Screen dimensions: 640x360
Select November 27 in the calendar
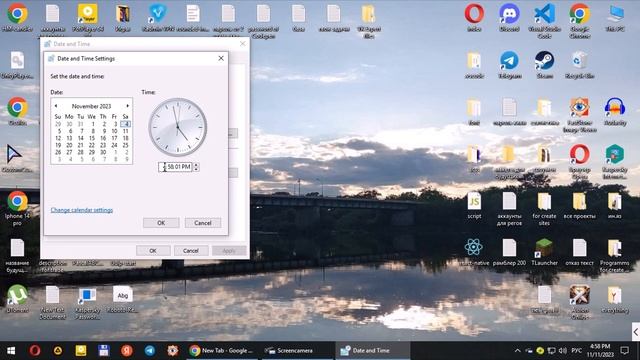point(69,152)
